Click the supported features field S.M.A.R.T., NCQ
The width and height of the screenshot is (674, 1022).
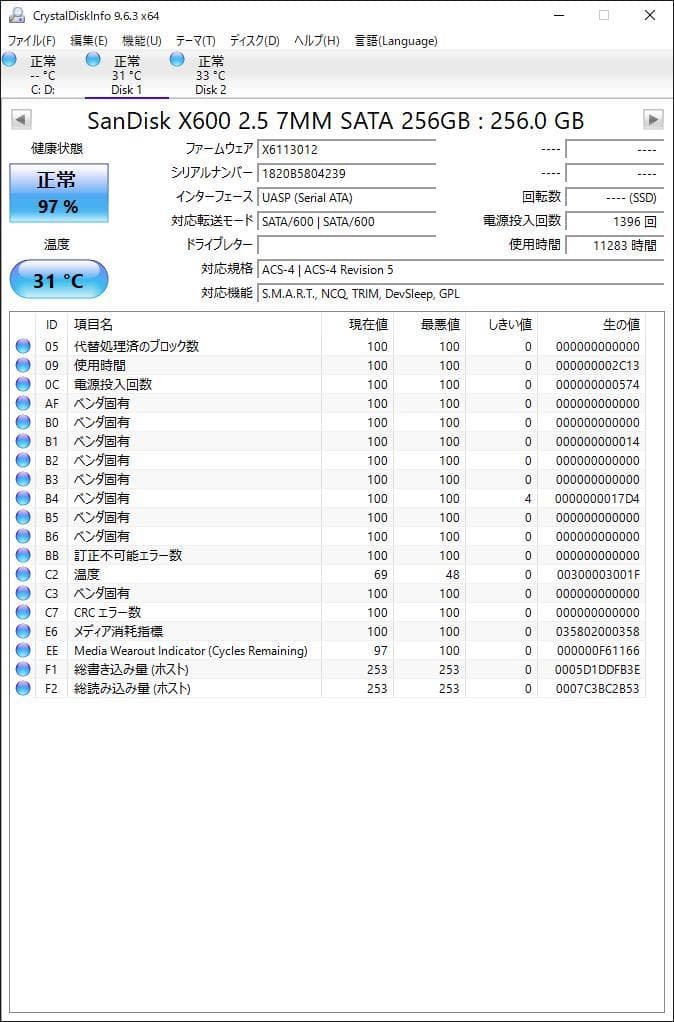[x=460, y=293]
